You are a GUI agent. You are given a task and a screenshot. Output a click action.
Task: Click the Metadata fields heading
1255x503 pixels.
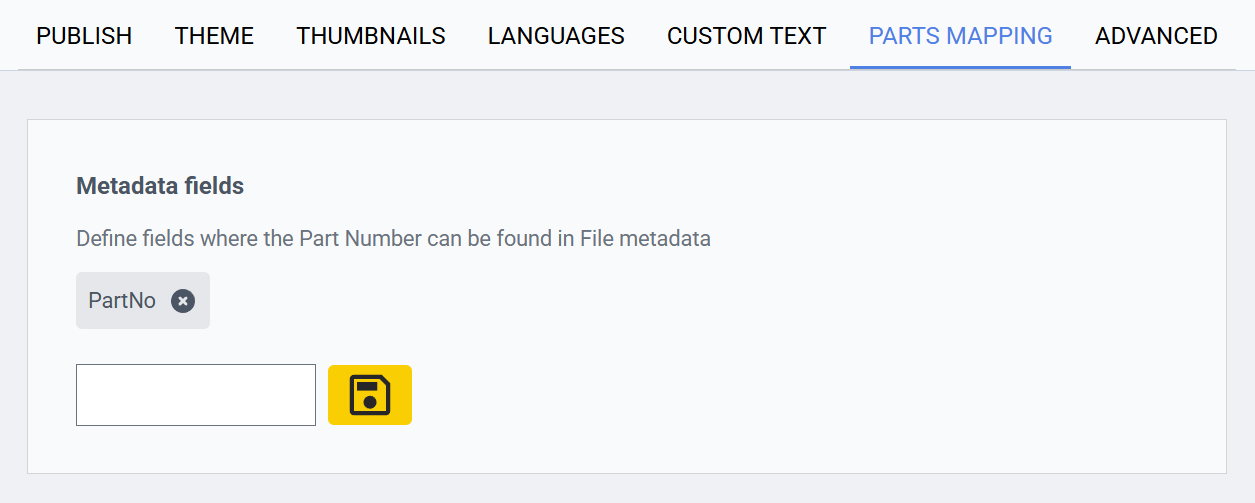click(x=160, y=185)
